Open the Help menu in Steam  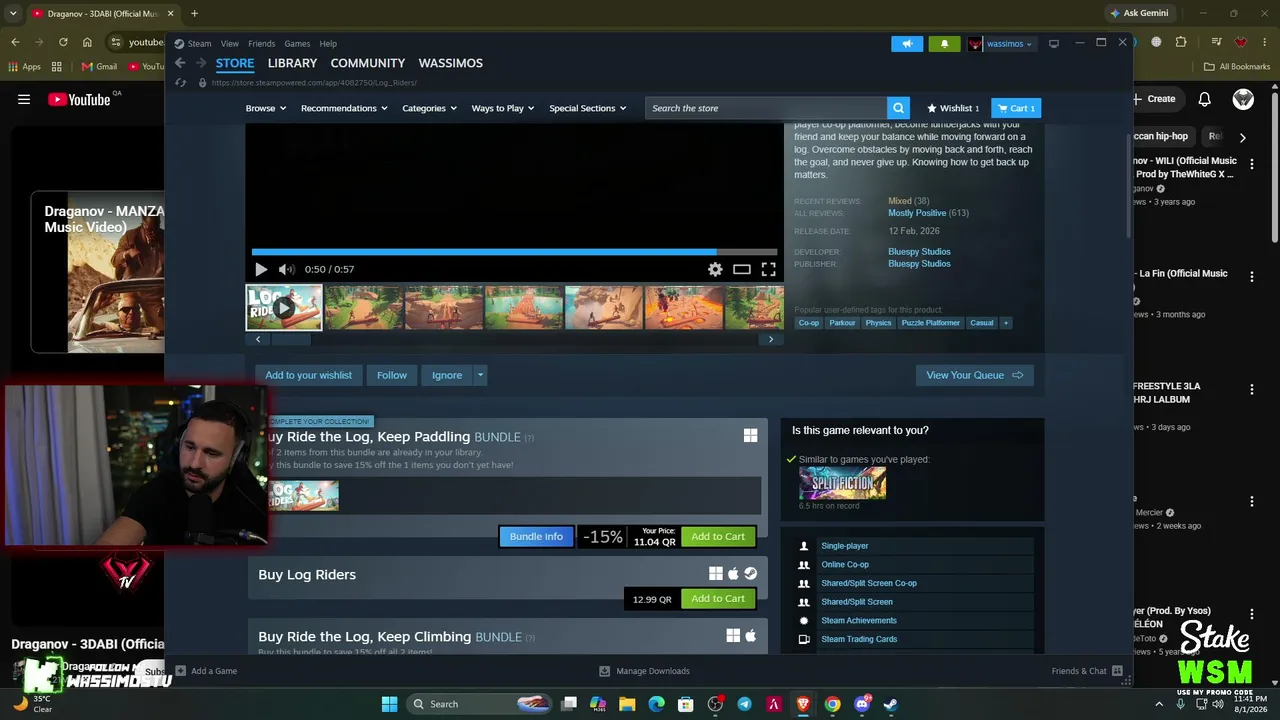pos(328,43)
